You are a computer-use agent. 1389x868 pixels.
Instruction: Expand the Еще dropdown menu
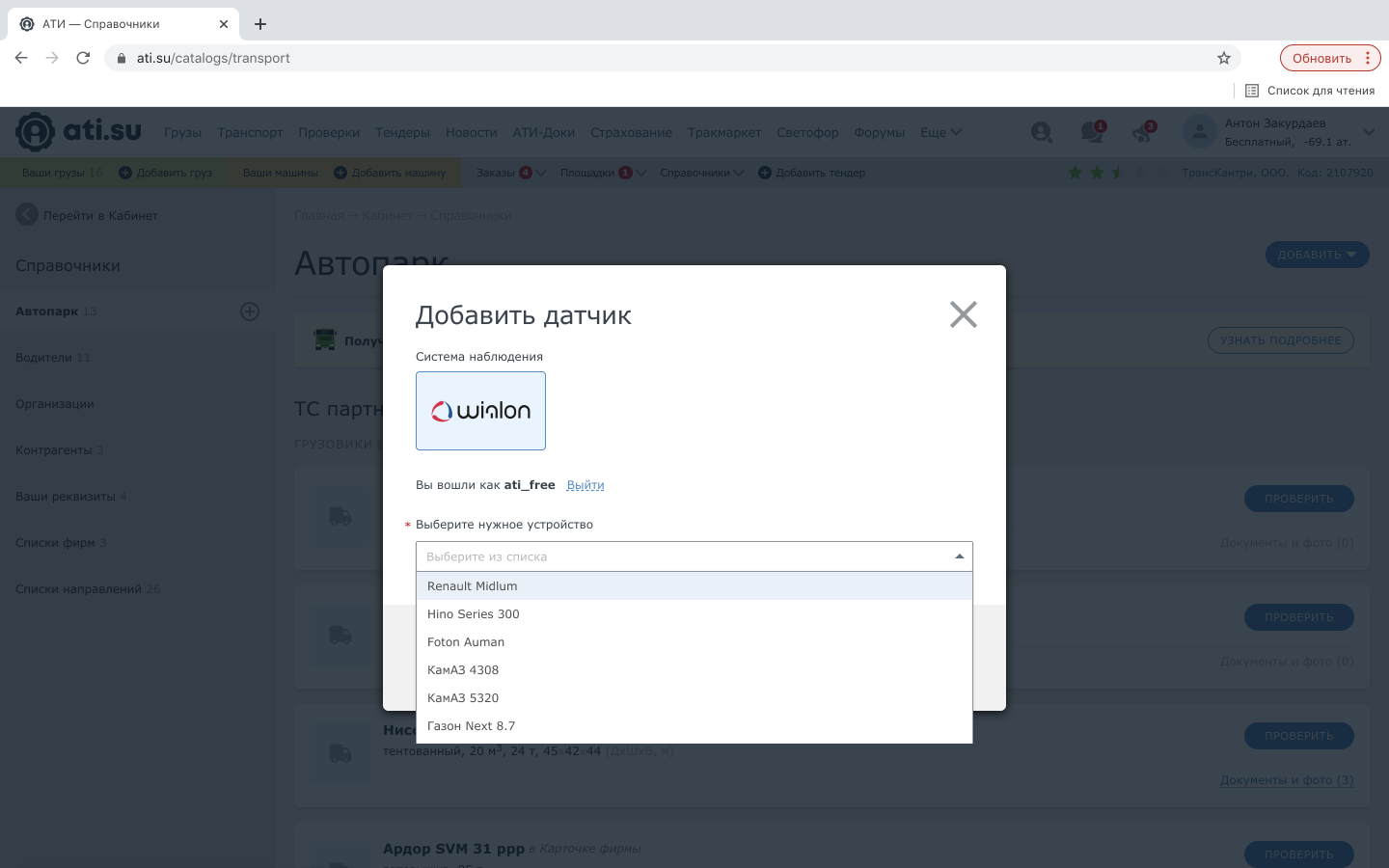pos(940,133)
